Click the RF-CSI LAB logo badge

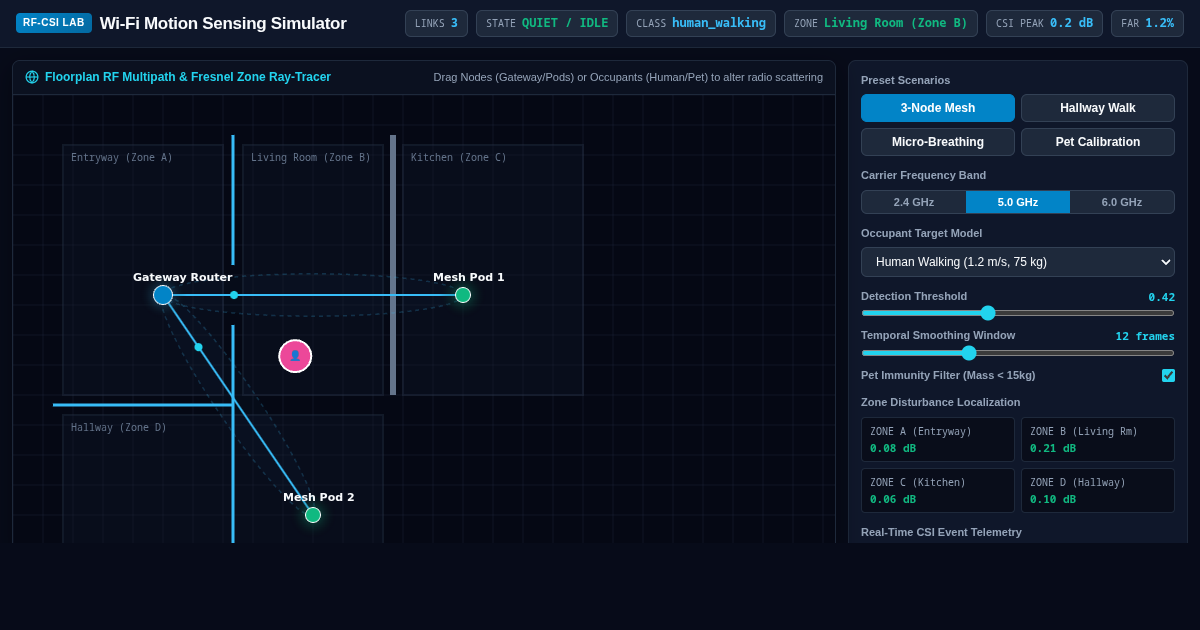pos(54,23)
